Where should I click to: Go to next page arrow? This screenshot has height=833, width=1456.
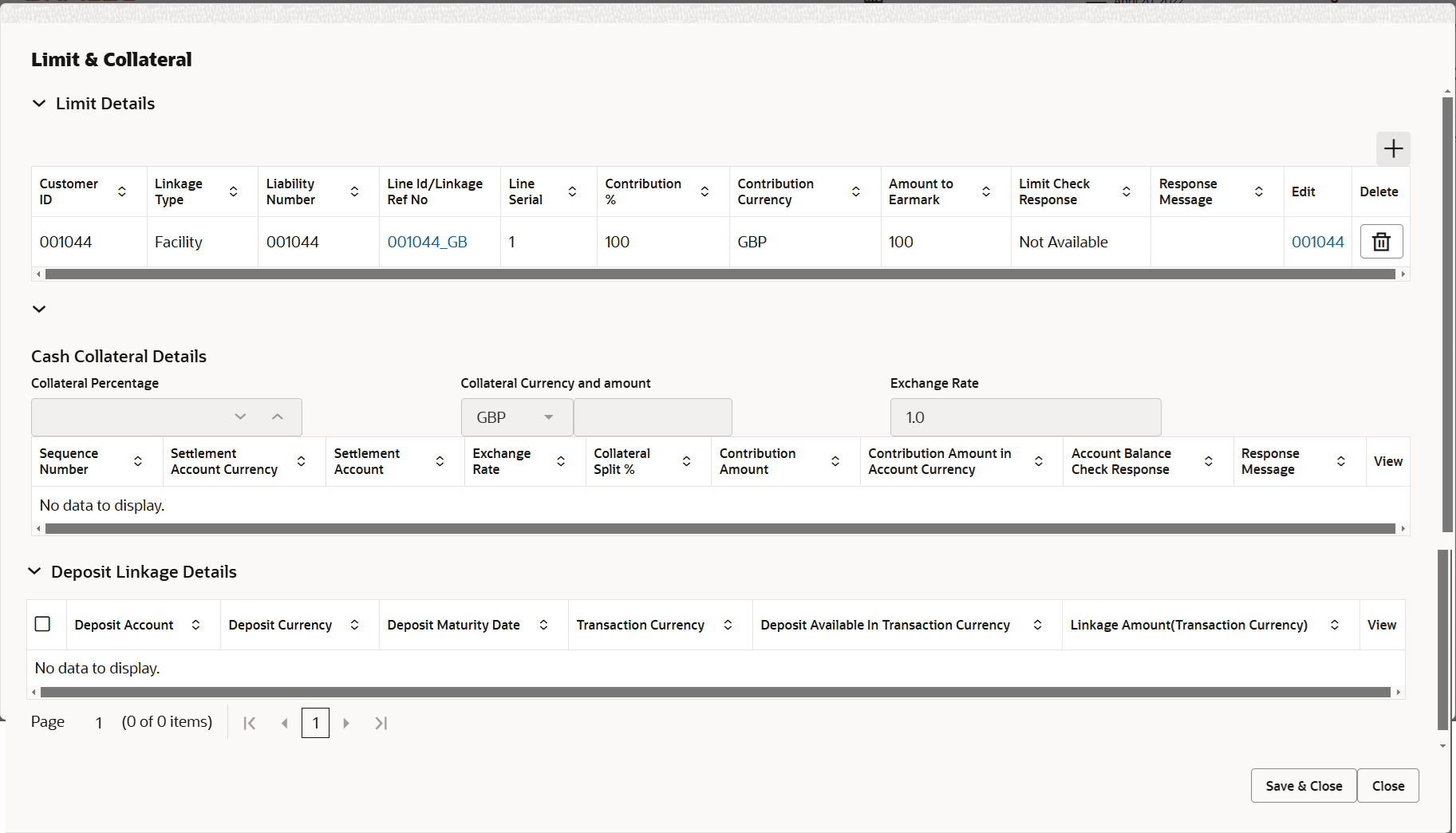click(x=346, y=722)
